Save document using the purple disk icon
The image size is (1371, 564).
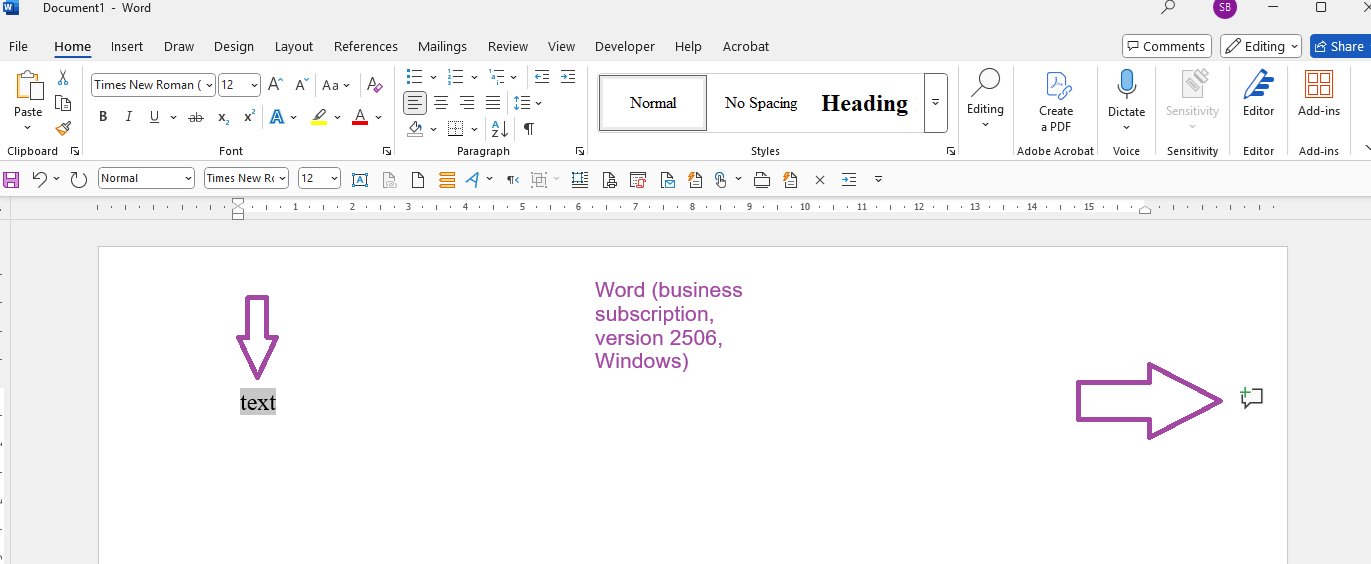click(x=12, y=179)
